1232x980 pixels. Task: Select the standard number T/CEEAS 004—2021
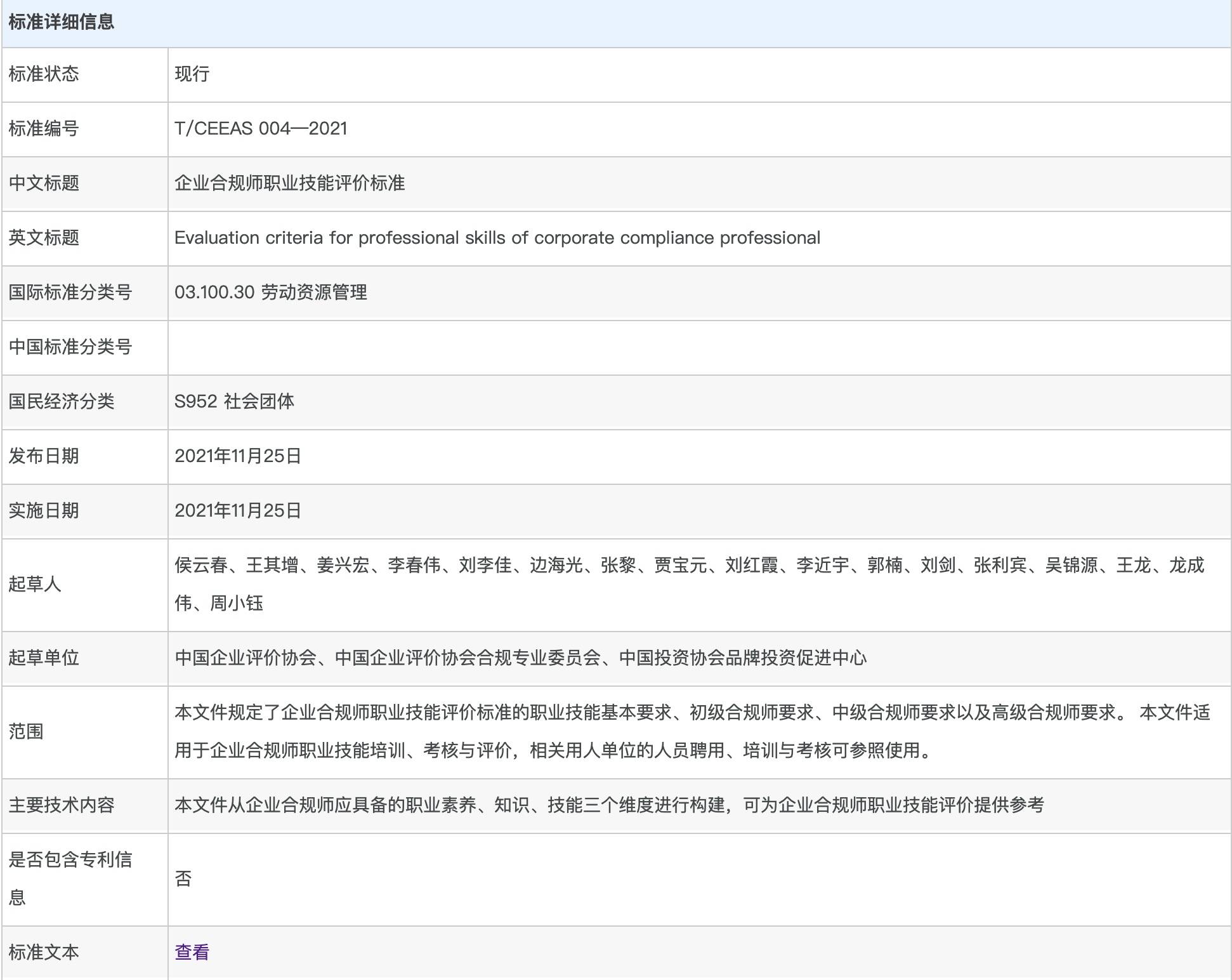click(261, 128)
